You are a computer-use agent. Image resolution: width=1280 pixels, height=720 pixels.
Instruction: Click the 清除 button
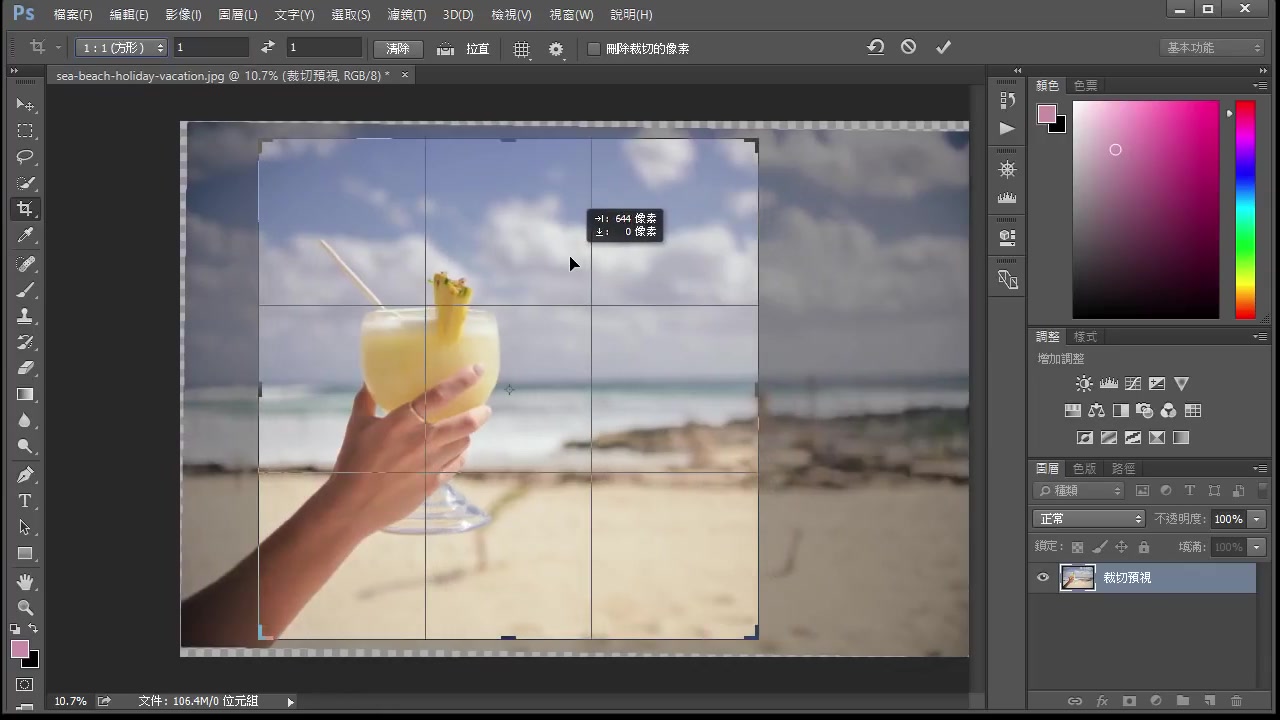tap(398, 48)
